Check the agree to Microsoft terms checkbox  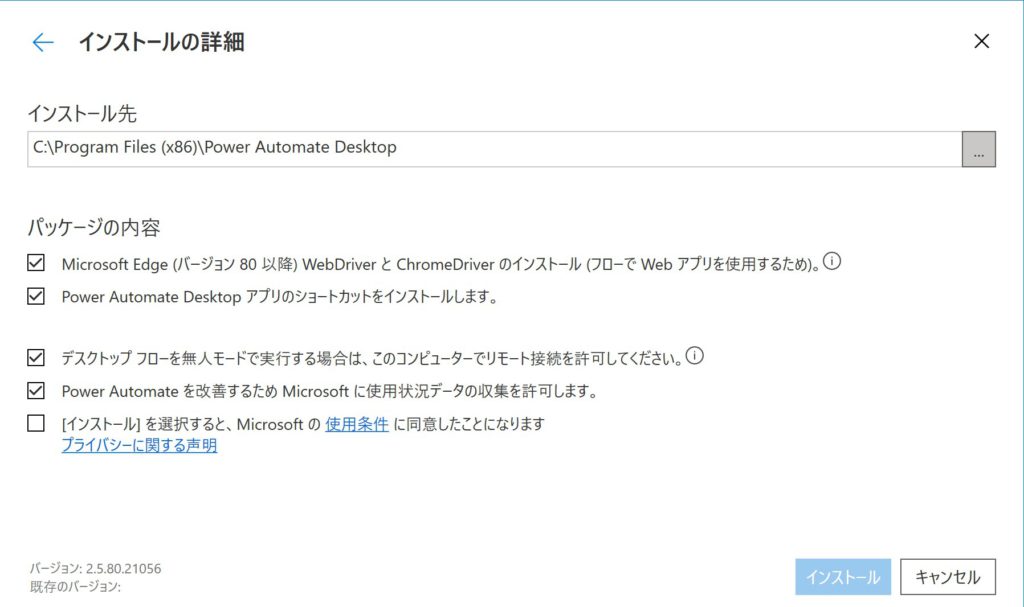[x=36, y=423]
